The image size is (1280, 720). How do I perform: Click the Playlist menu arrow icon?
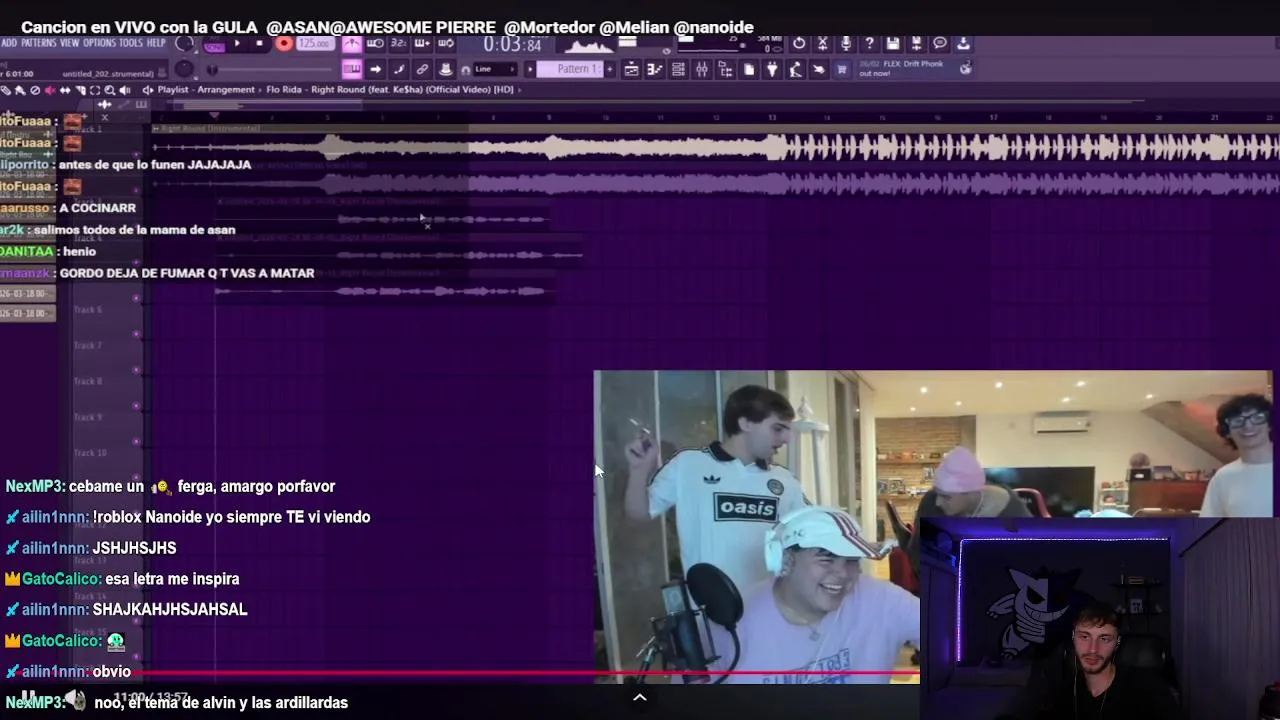pyautogui.click(x=147, y=89)
